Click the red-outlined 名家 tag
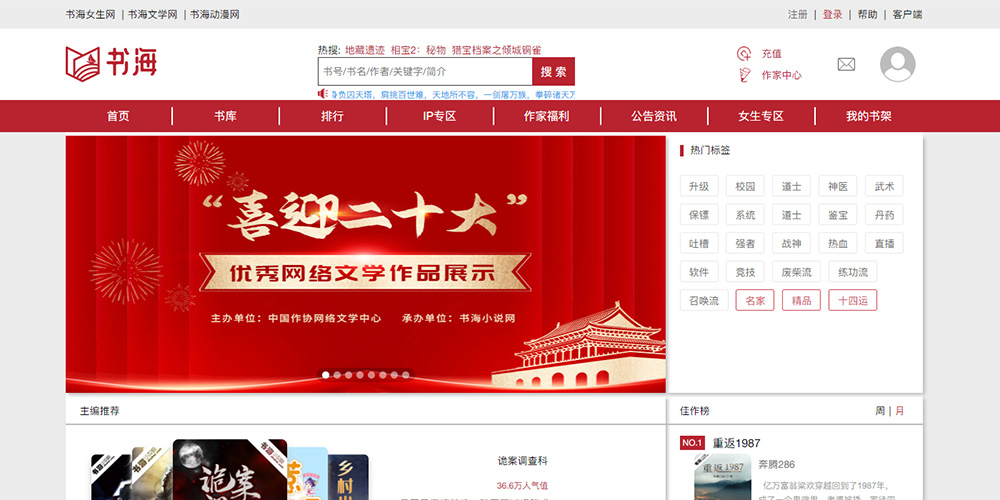Viewport: 1000px width, 500px height. pos(755,300)
